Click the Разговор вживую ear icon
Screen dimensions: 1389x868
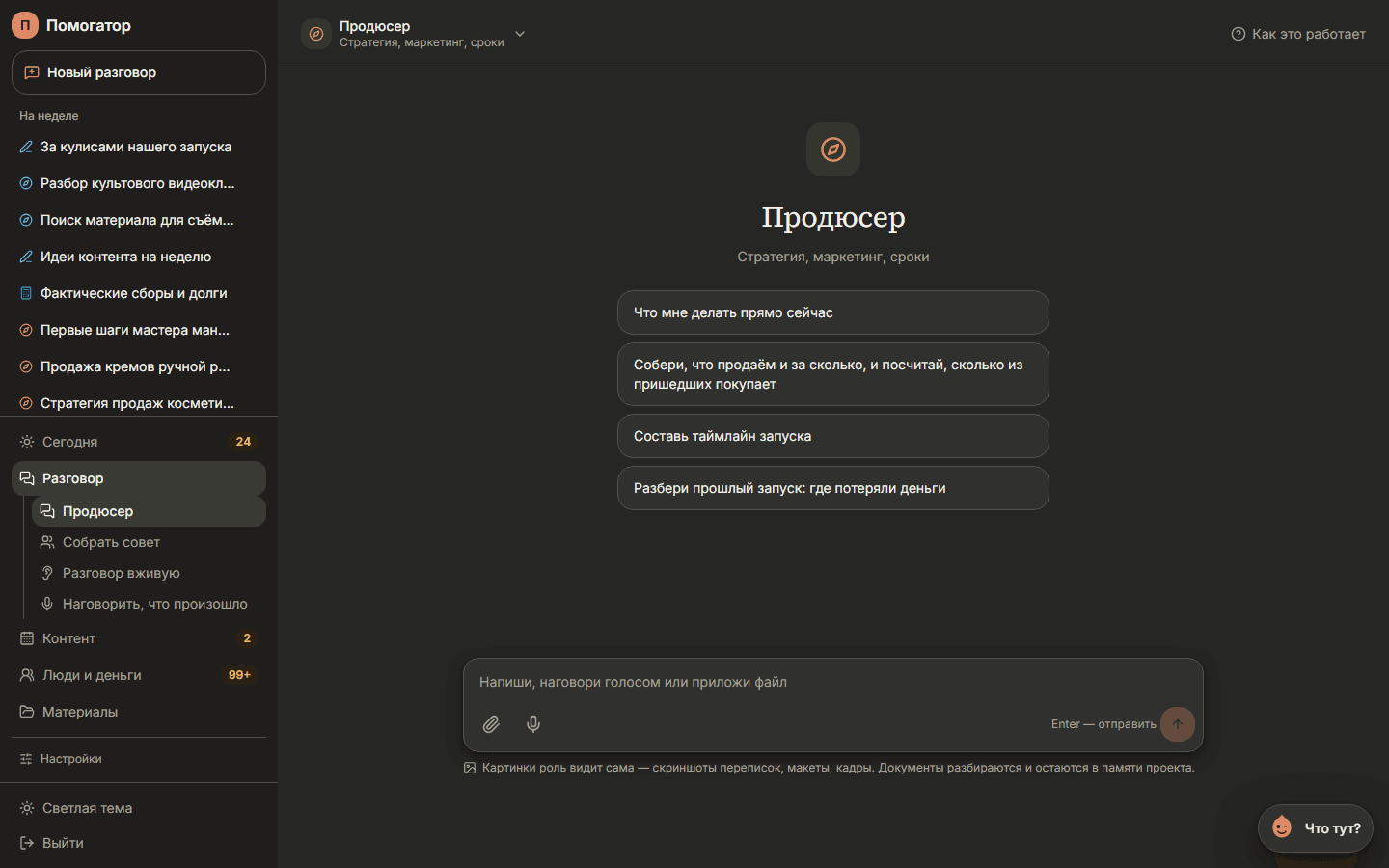pyautogui.click(x=47, y=573)
